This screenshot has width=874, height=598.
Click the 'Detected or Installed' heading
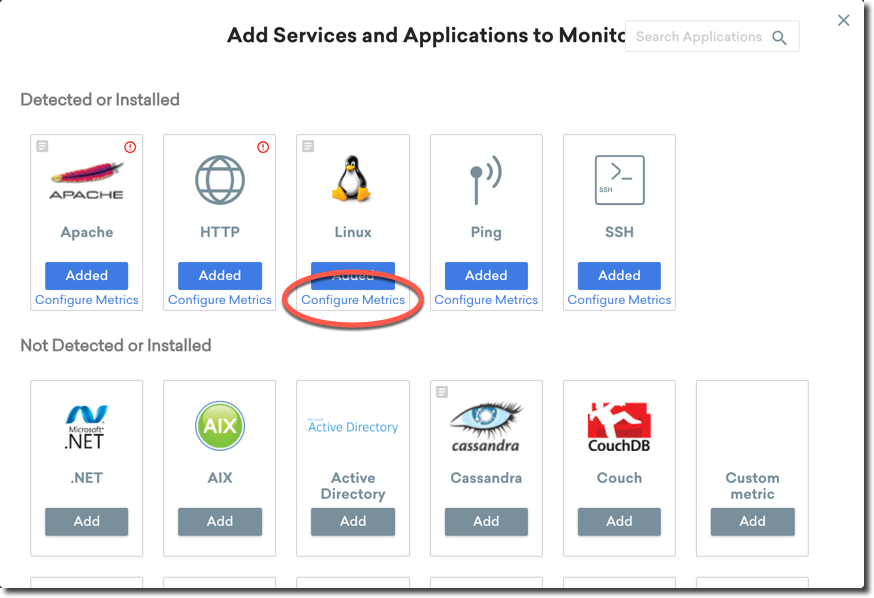pos(100,100)
